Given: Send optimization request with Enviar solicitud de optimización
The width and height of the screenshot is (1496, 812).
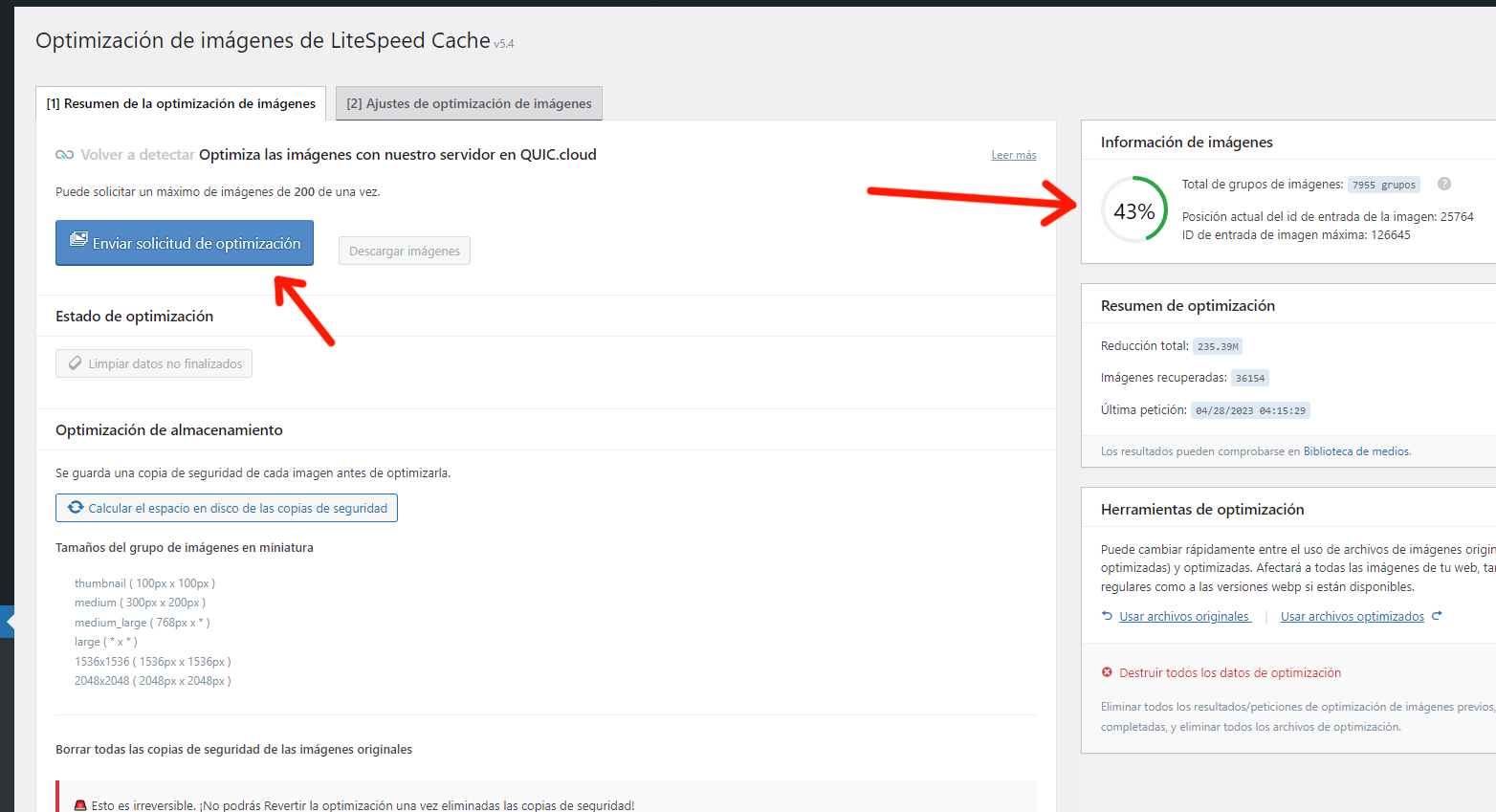Looking at the screenshot, I should pos(185,243).
